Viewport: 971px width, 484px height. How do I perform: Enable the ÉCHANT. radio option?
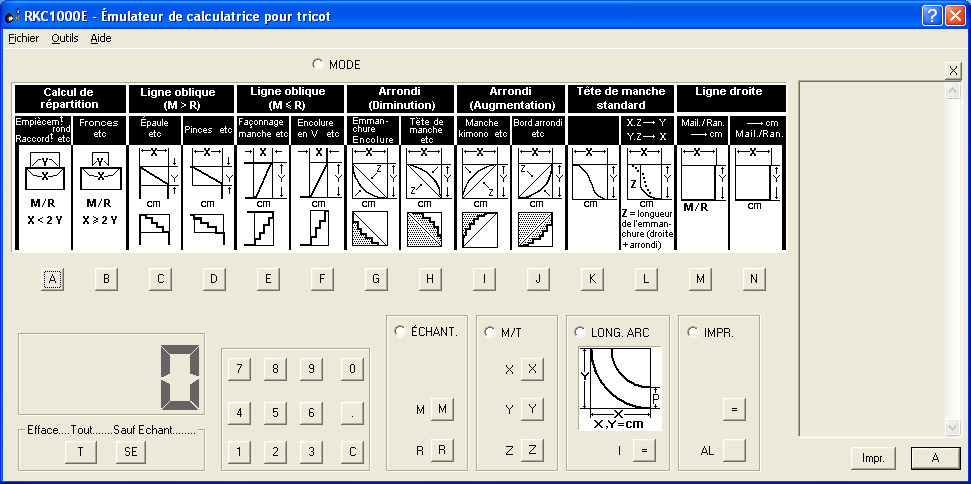coord(401,332)
